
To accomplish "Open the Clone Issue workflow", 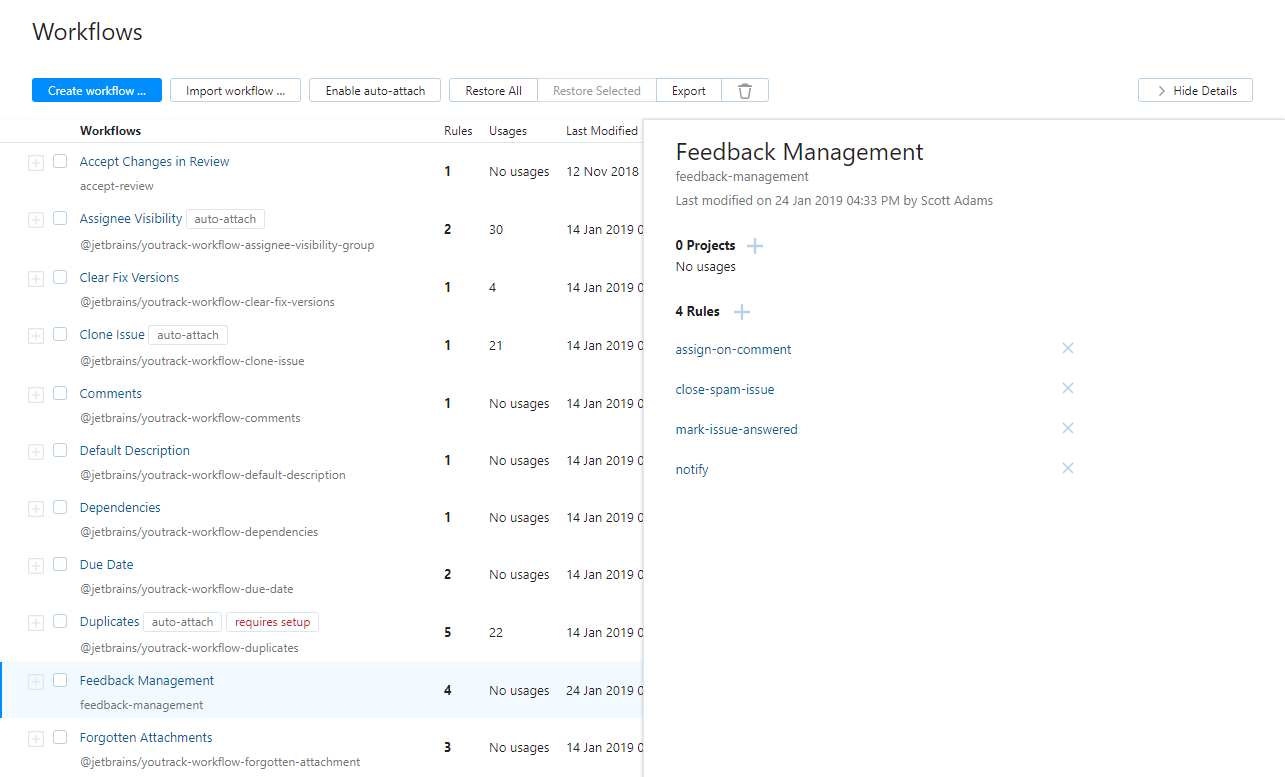I will [111, 334].
